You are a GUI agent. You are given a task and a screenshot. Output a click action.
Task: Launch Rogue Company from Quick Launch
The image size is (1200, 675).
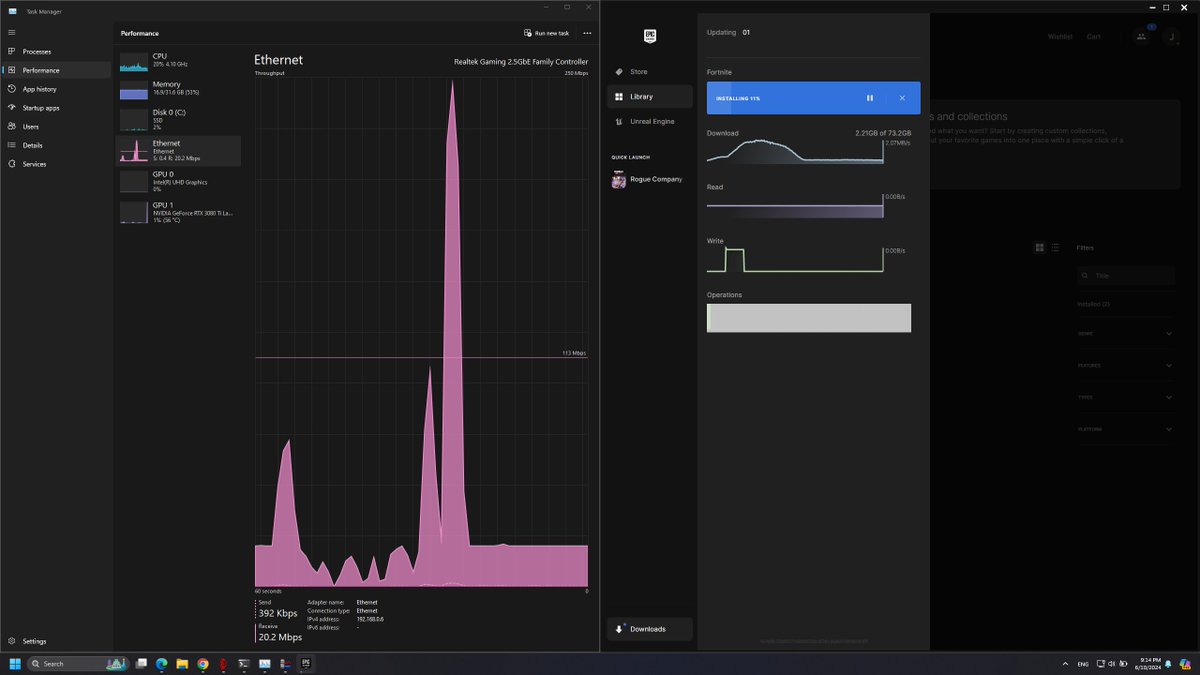coord(649,180)
